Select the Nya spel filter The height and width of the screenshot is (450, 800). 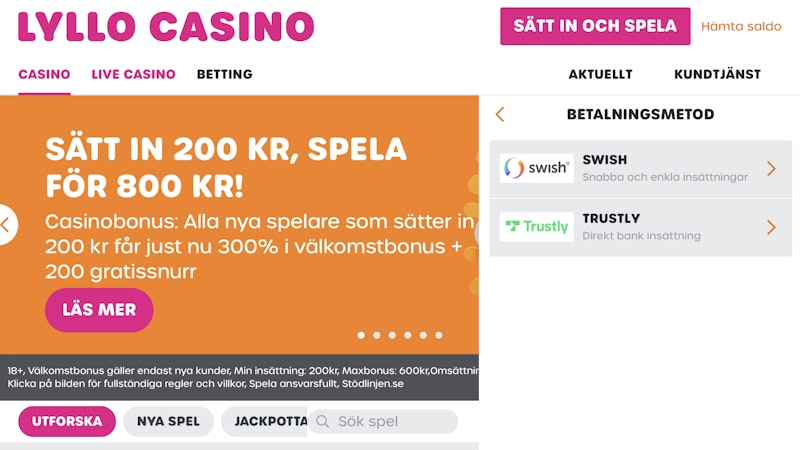point(168,422)
